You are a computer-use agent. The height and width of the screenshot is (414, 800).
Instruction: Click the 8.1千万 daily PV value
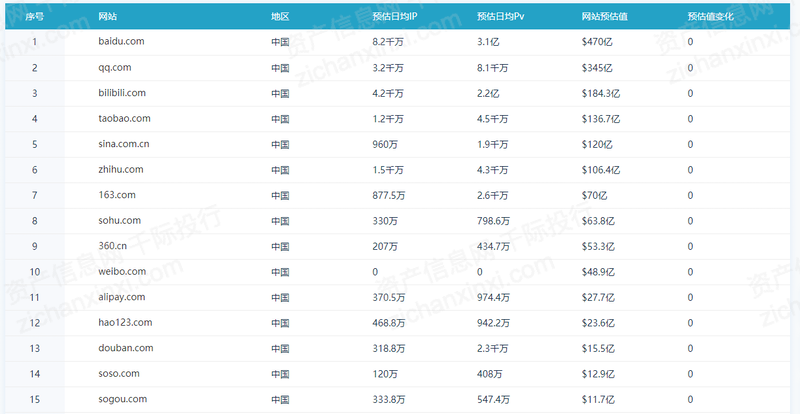point(492,68)
